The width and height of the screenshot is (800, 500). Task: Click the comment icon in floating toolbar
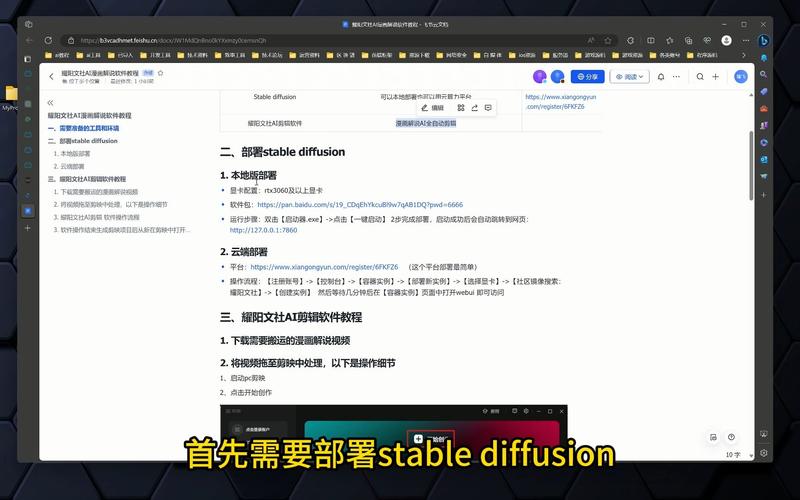coord(488,108)
